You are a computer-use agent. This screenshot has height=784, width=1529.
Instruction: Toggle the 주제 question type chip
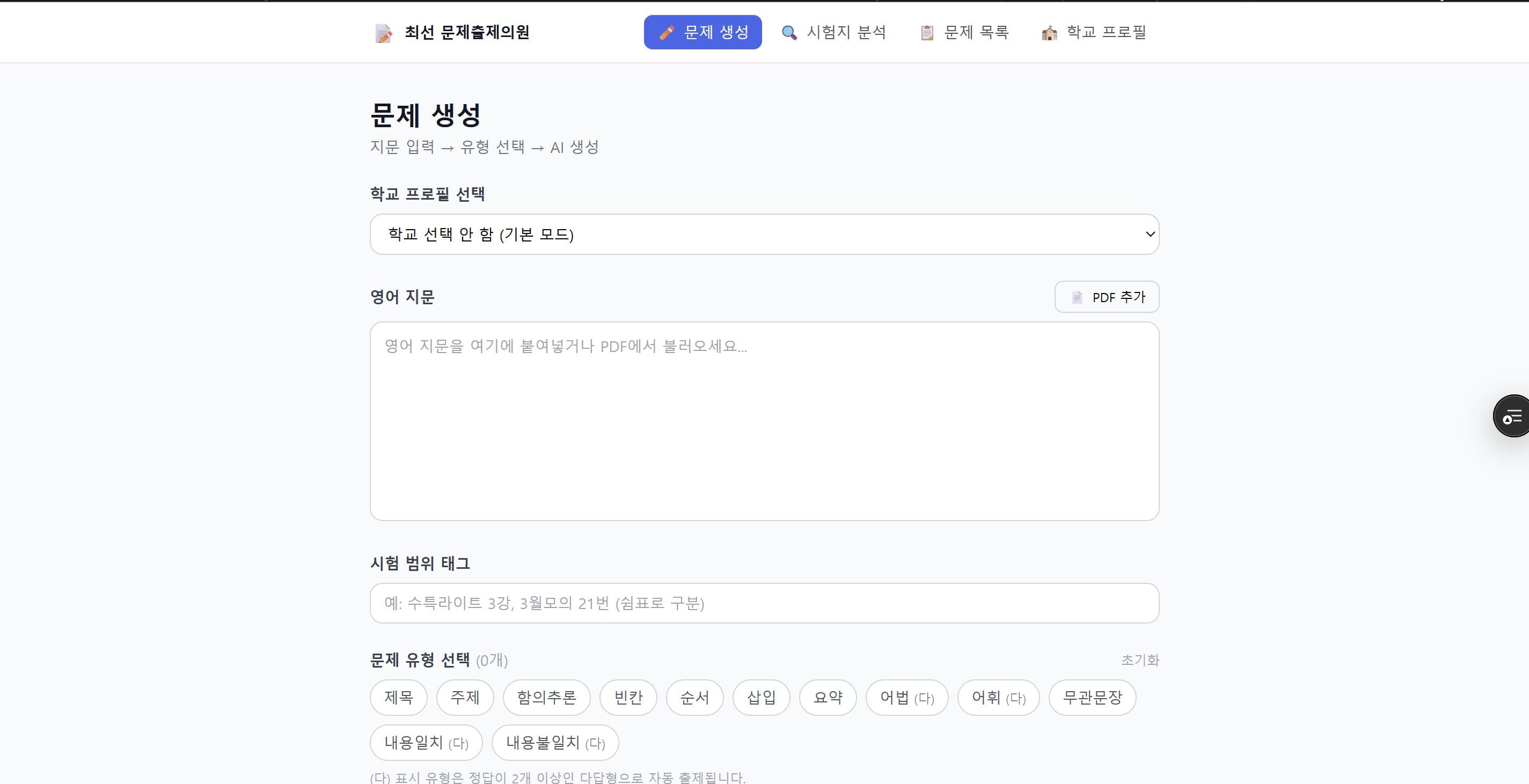pyautogui.click(x=465, y=698)
